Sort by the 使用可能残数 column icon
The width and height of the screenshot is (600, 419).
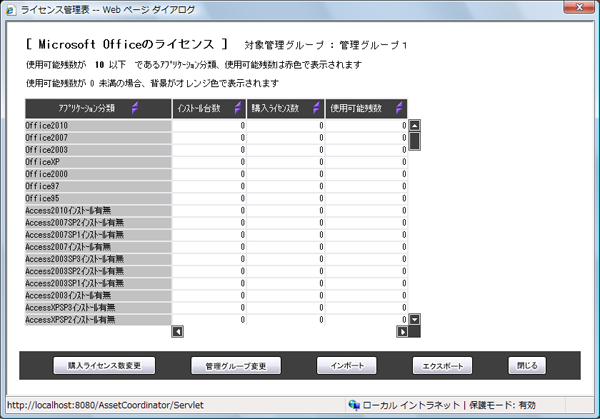pyautogui.click(x=399, y=108)
